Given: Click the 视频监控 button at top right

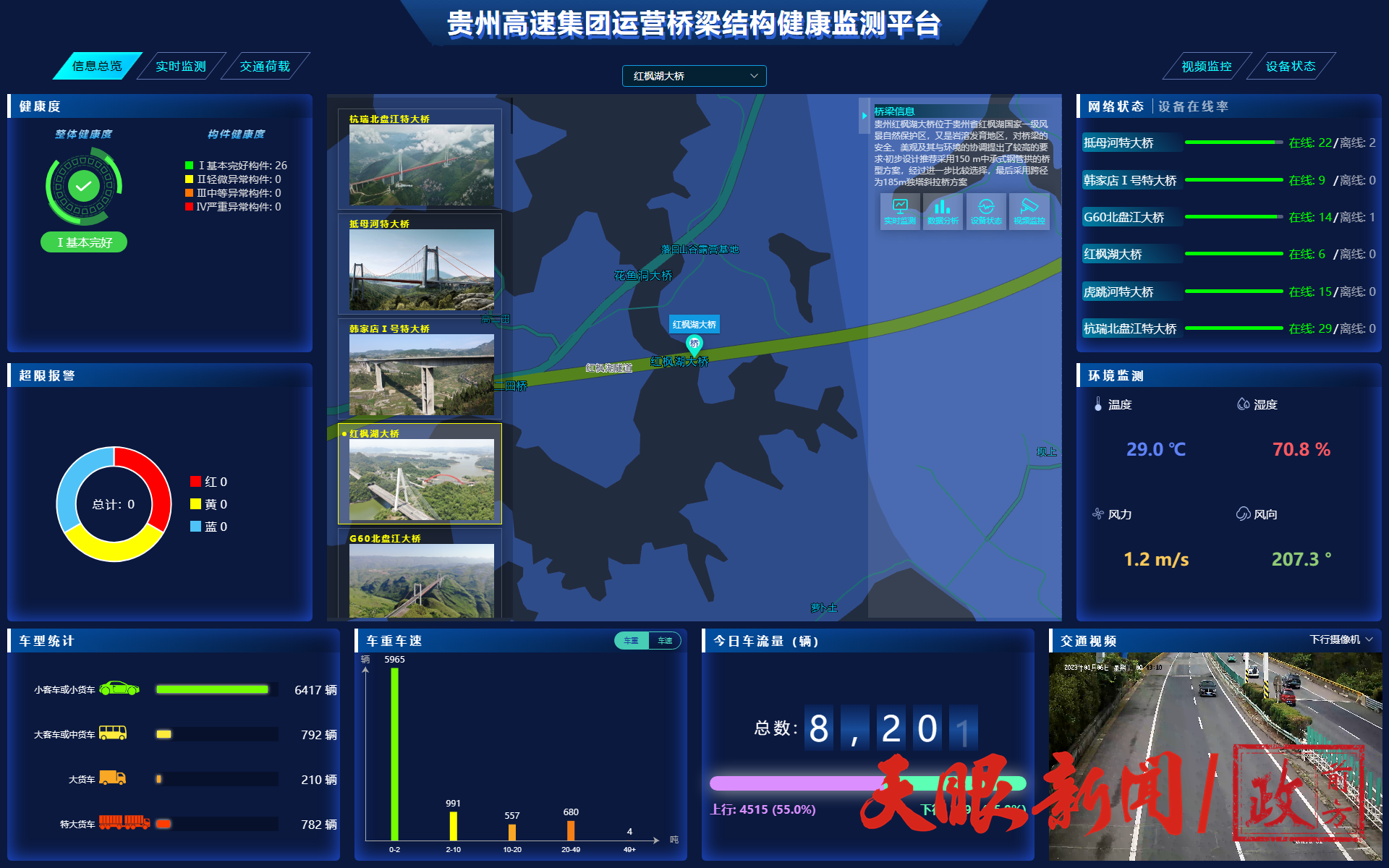Looking at the screenshot, I should [1206, 67].
